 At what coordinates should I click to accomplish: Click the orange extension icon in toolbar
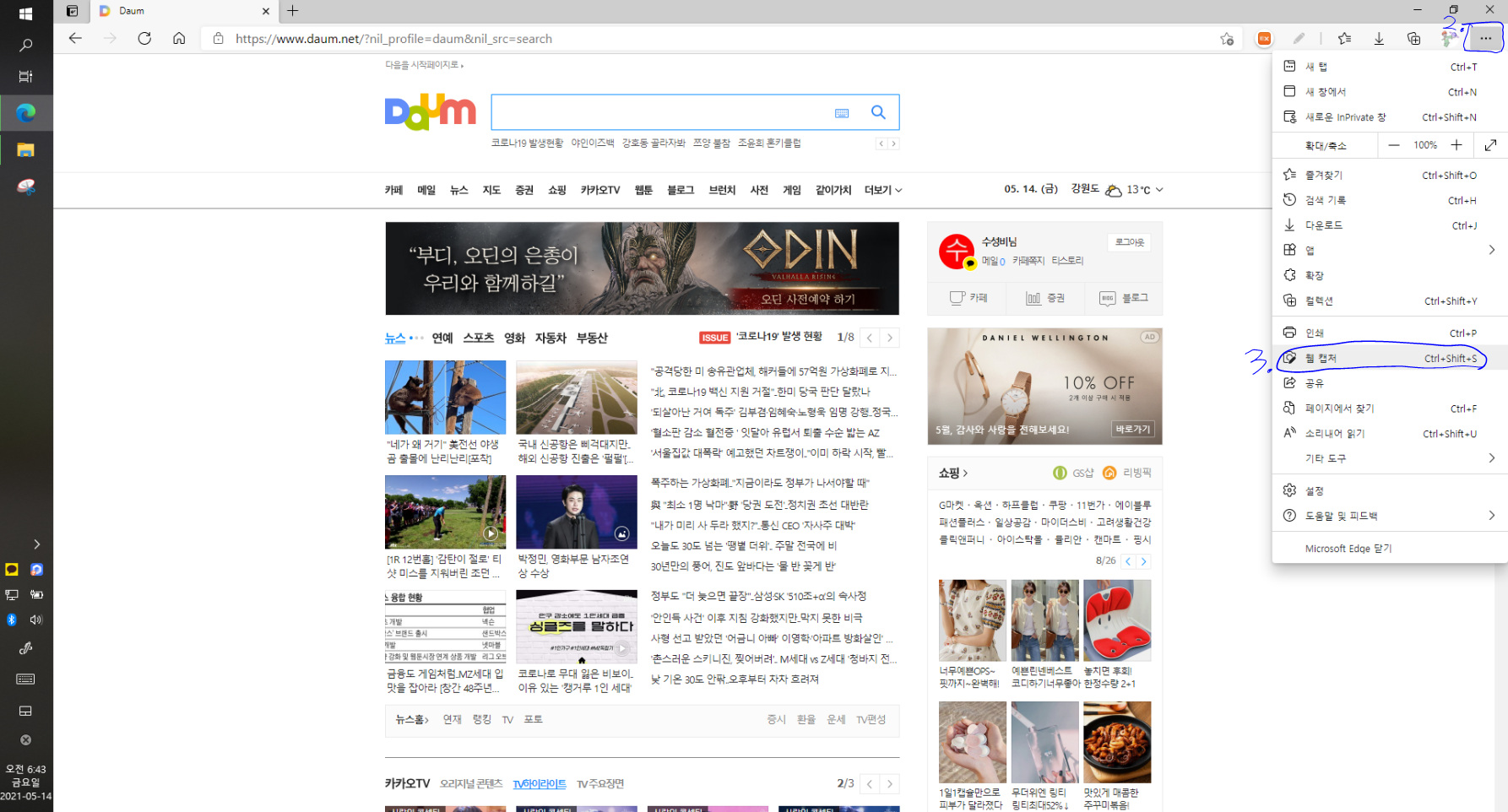pos(1264,38)
